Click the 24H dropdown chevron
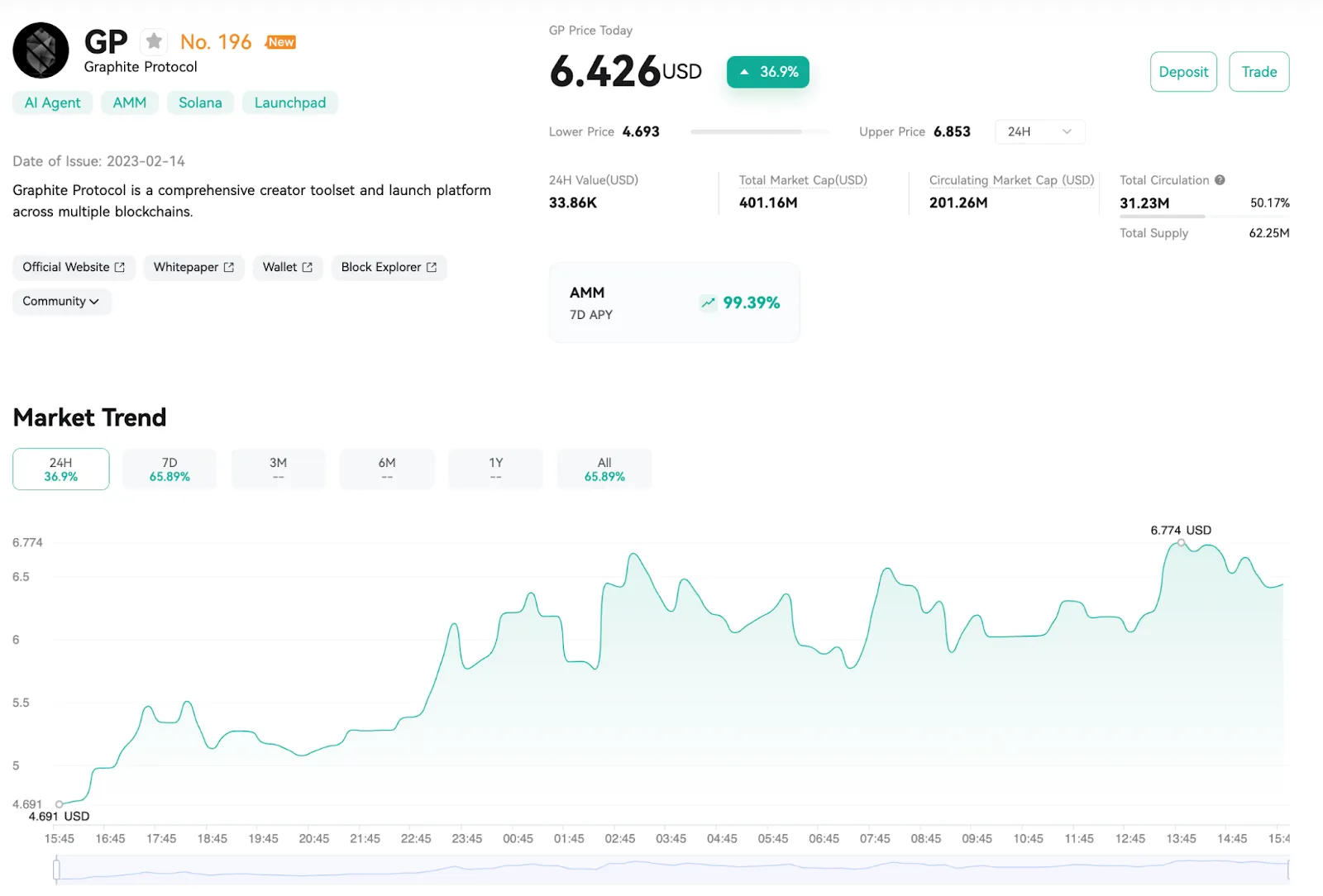Viewport: 1323px width, 896px height. (x=1067, y=131)
